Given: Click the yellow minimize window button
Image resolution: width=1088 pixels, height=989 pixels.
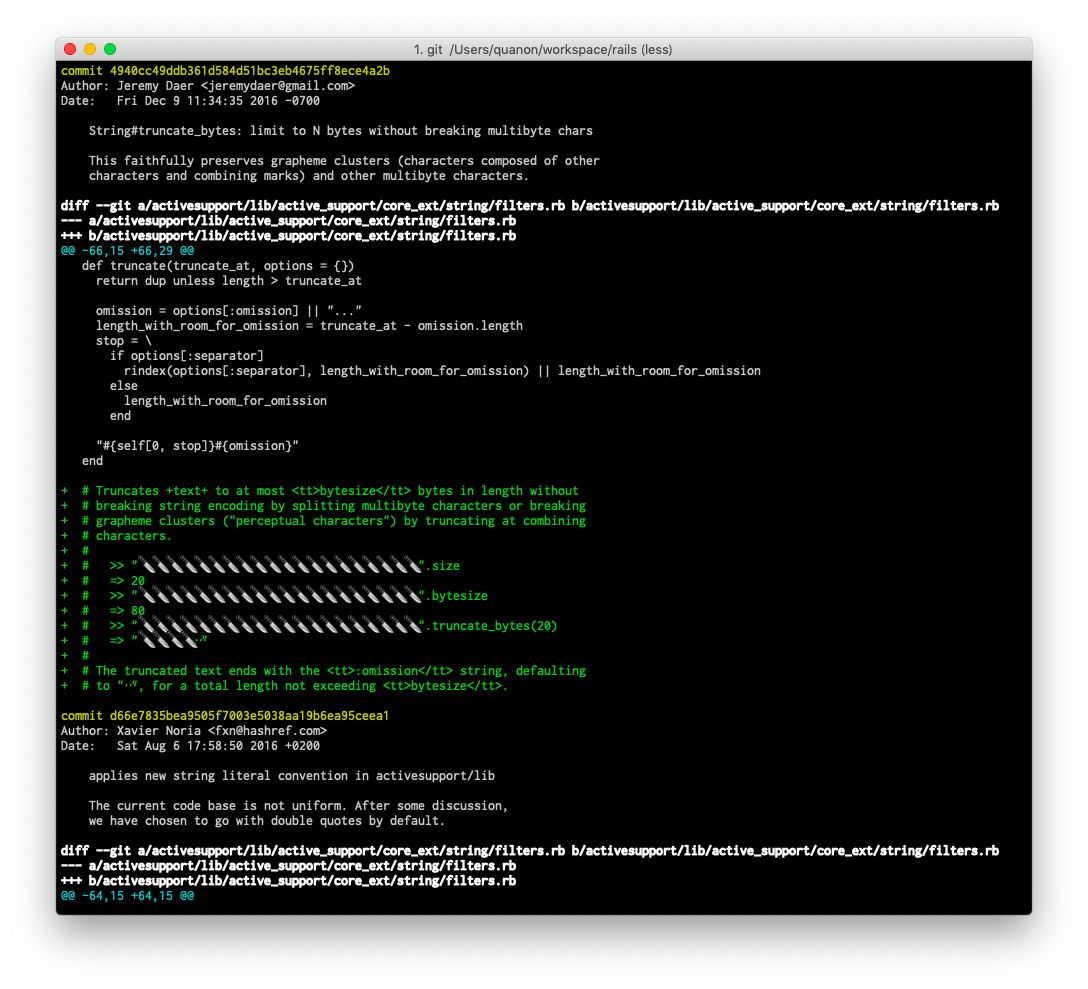Looking at the screenshot, I should 90,49.
